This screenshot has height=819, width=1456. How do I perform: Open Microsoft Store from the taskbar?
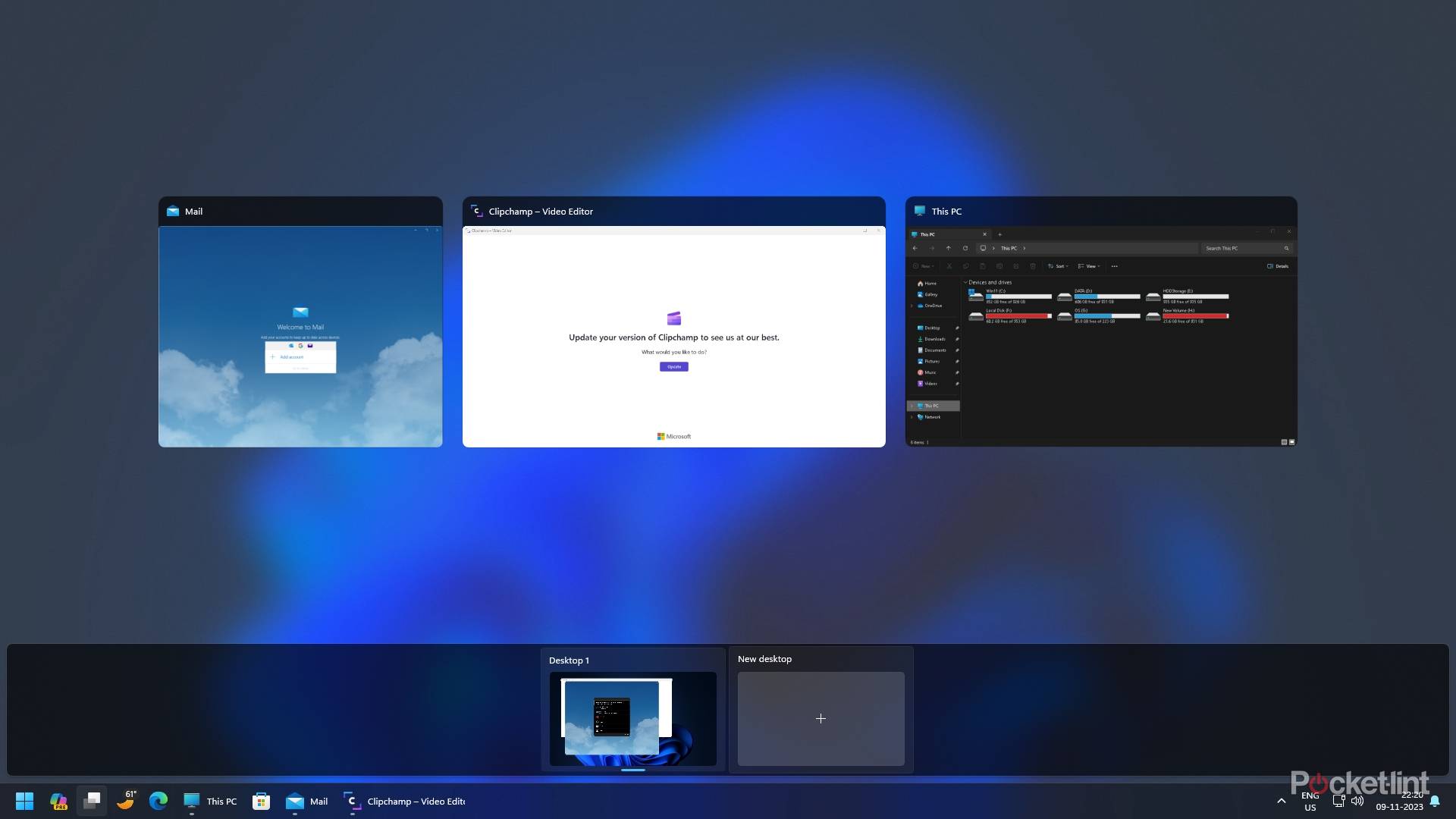[261, 801]
